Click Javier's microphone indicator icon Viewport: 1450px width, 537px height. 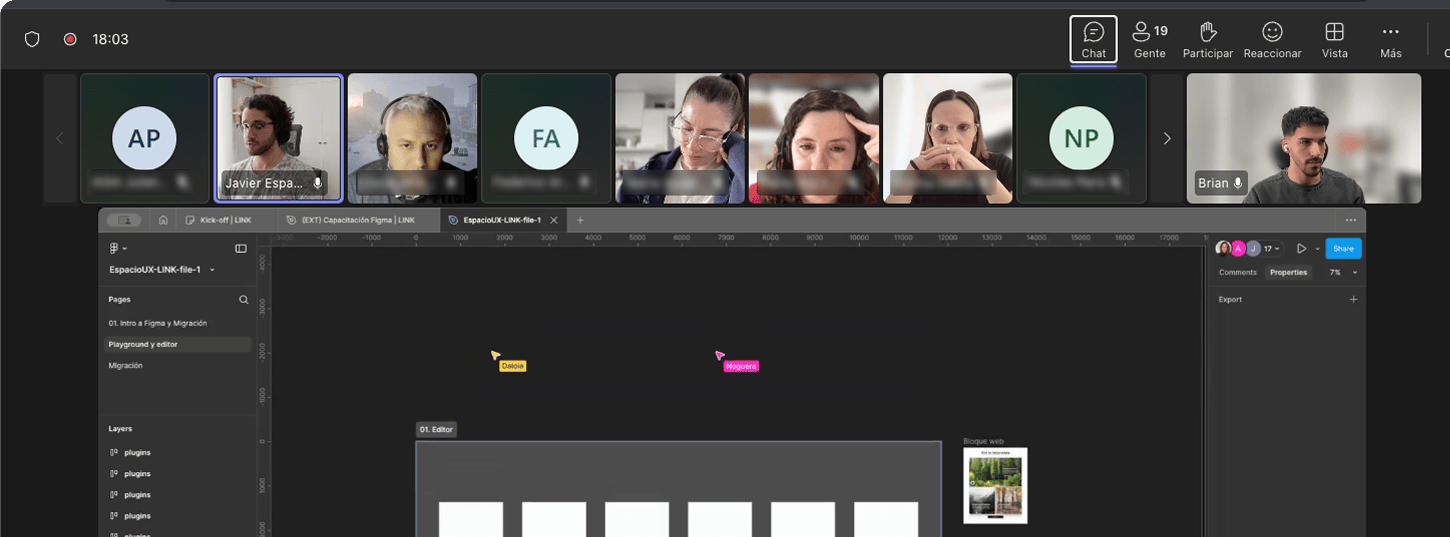click(318, 183)
